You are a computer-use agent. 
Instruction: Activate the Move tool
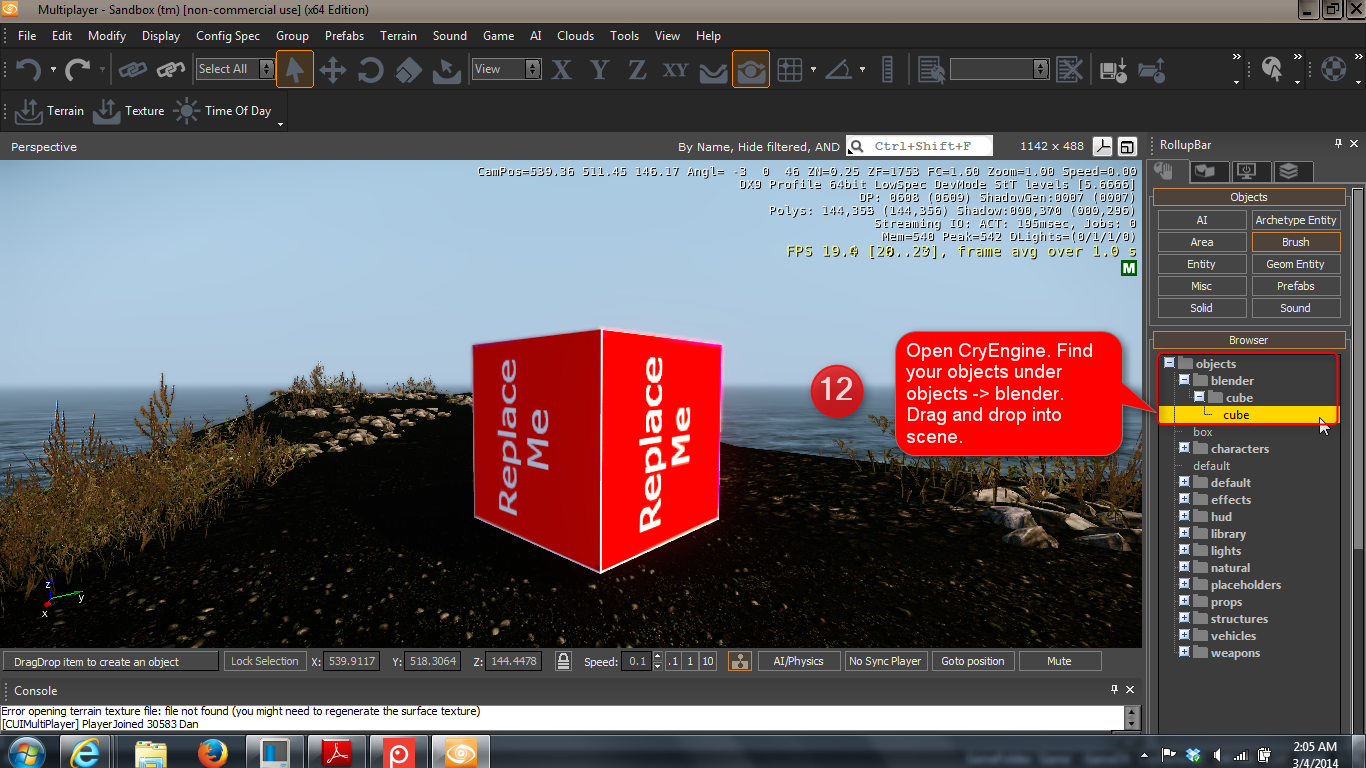(x=332, y=69)
